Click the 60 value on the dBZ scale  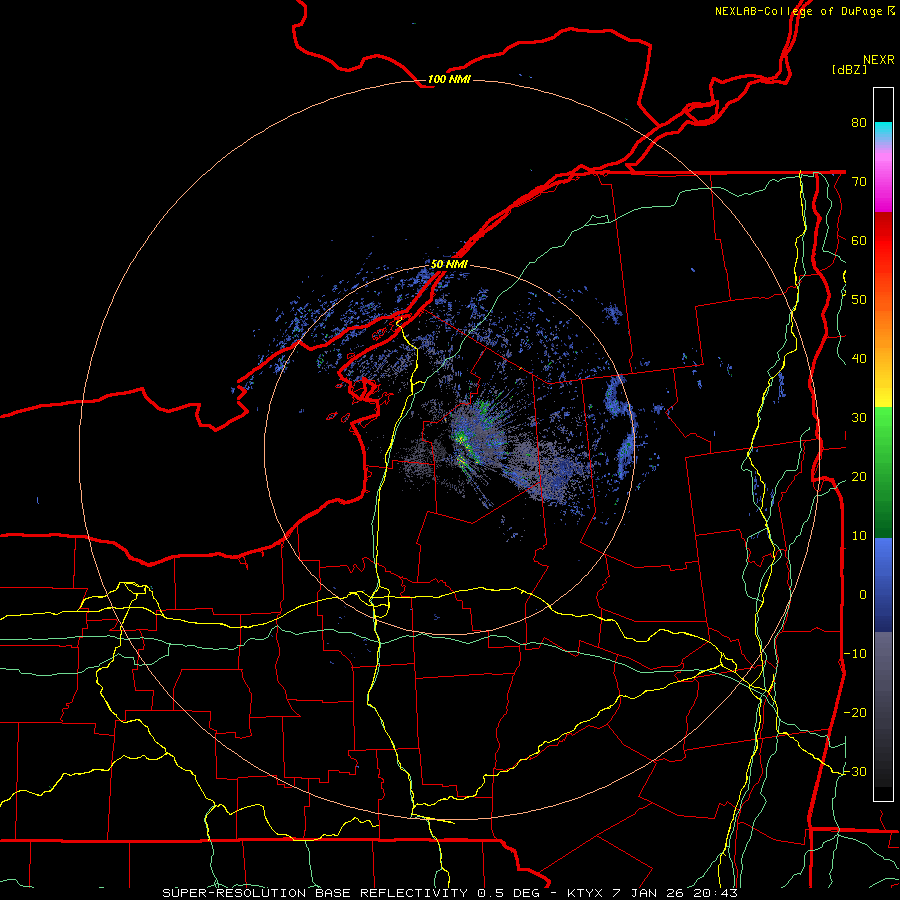859,240
